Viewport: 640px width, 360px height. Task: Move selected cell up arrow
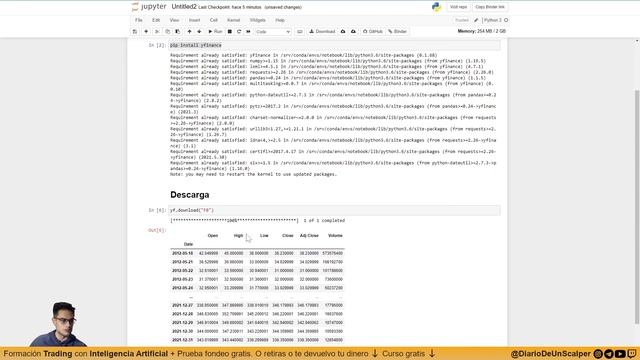pyautogui.click(x=189, y=31)
